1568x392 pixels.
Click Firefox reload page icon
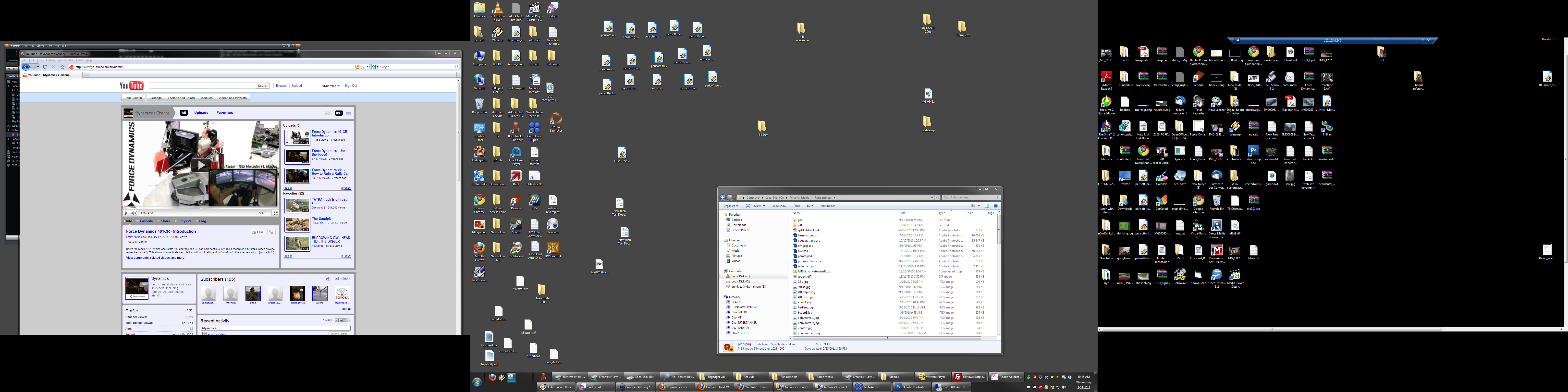coord(45,66)
